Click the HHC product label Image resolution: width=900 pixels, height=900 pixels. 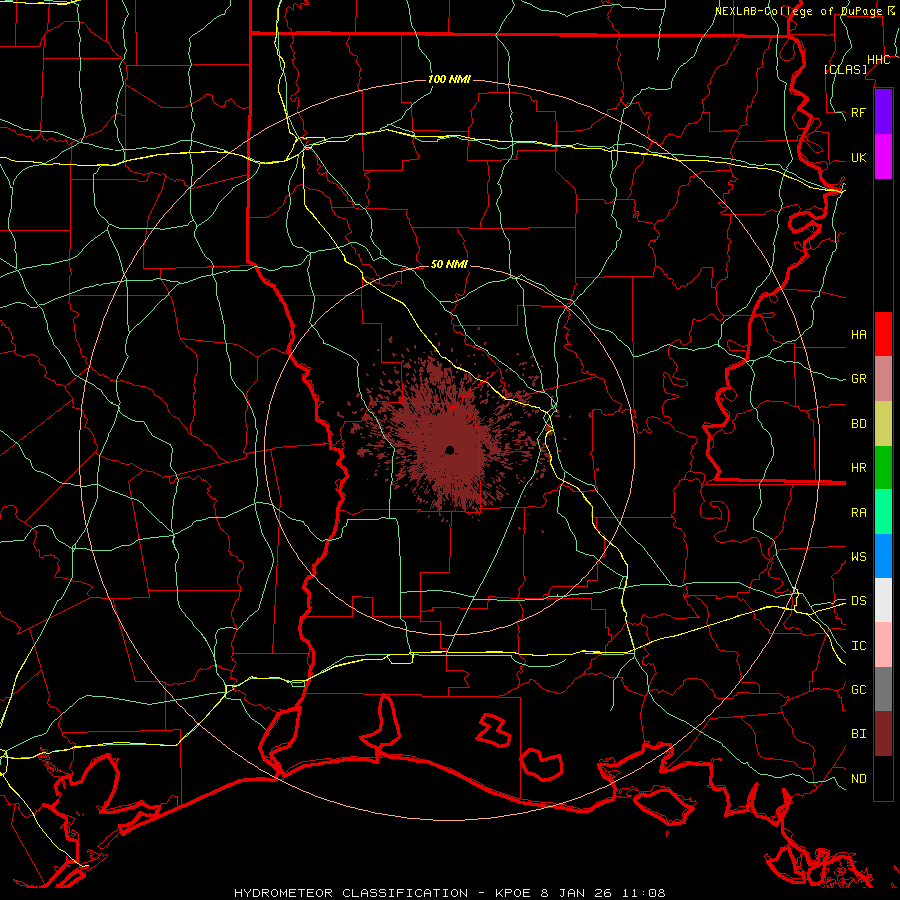878,60
